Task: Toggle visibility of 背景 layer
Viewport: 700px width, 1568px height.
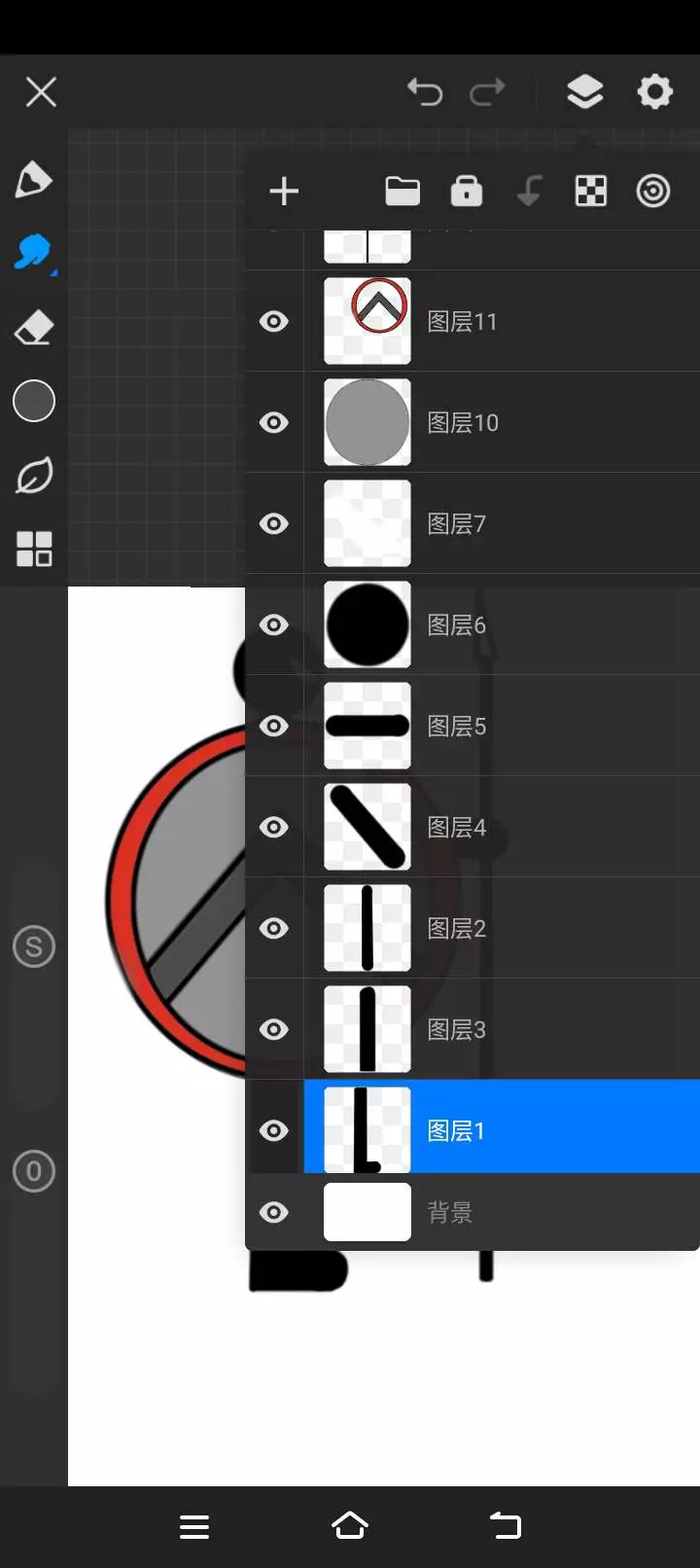Action: tap(274, 1212)
